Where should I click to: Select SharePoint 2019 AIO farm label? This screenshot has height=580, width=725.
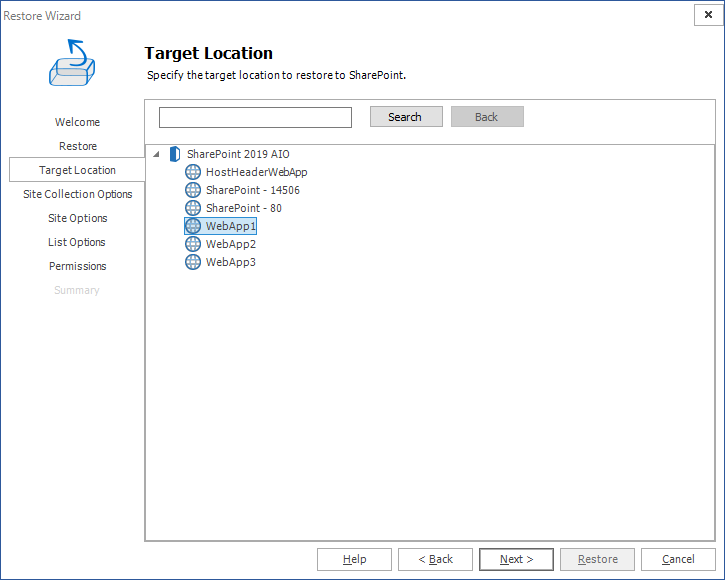(238, 154)
